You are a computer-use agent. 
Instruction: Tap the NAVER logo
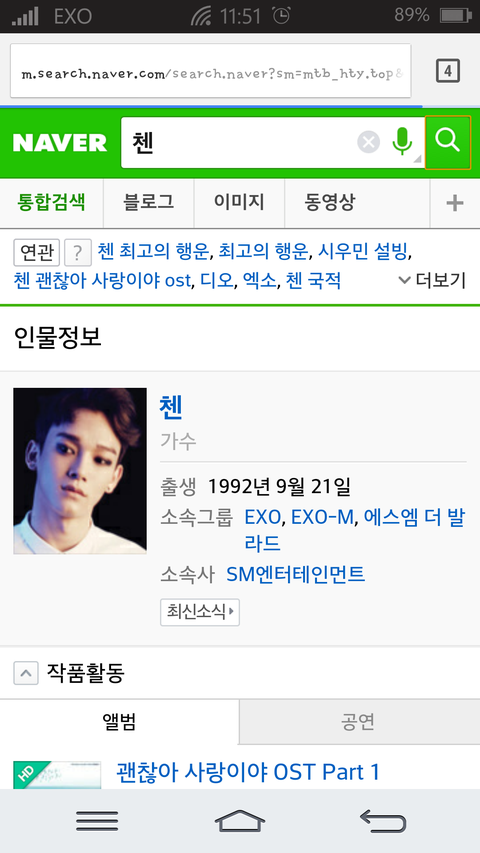click(60, 143)
